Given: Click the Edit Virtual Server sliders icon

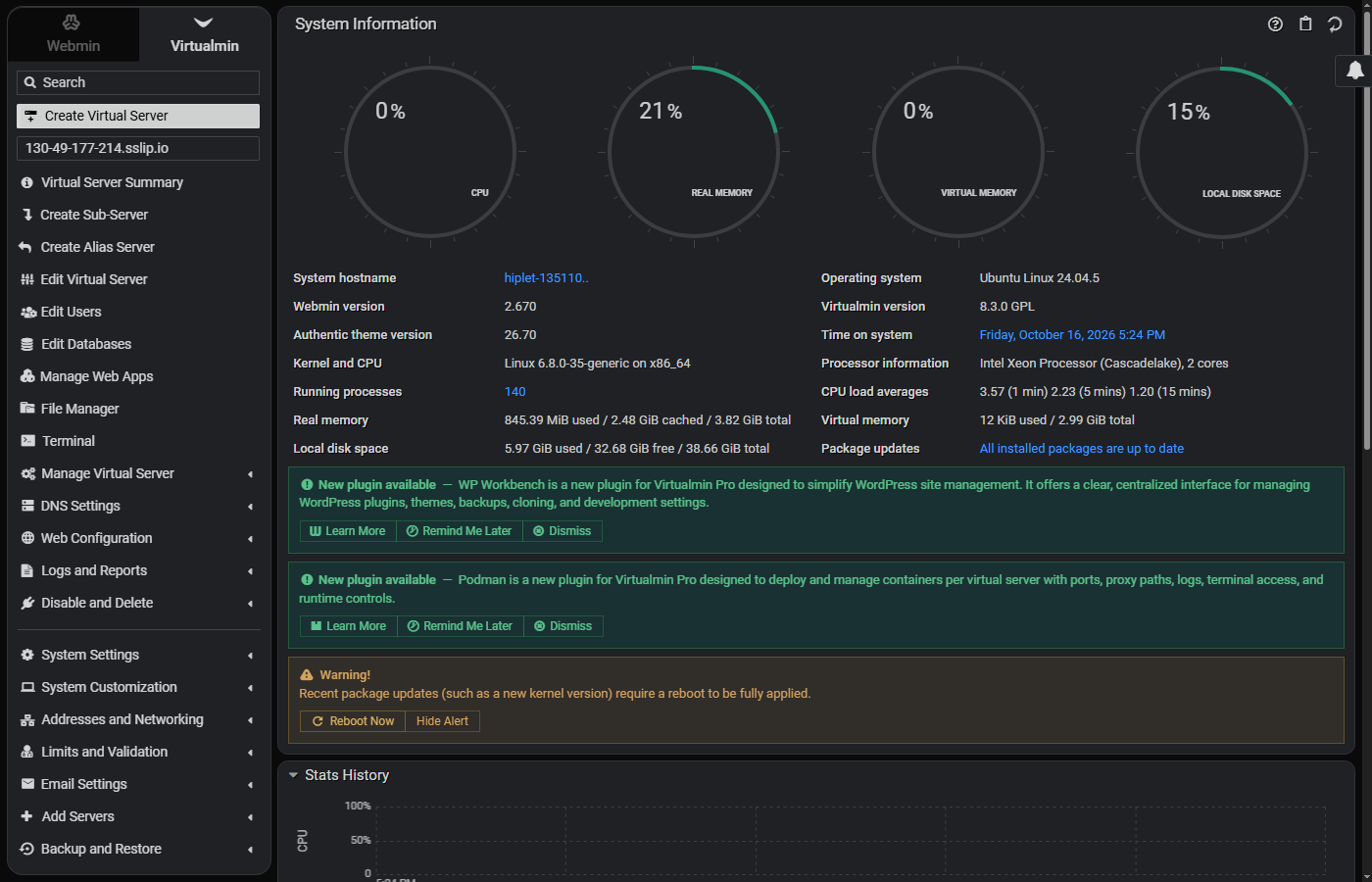Looking at the screenshot, I should 27,279.
